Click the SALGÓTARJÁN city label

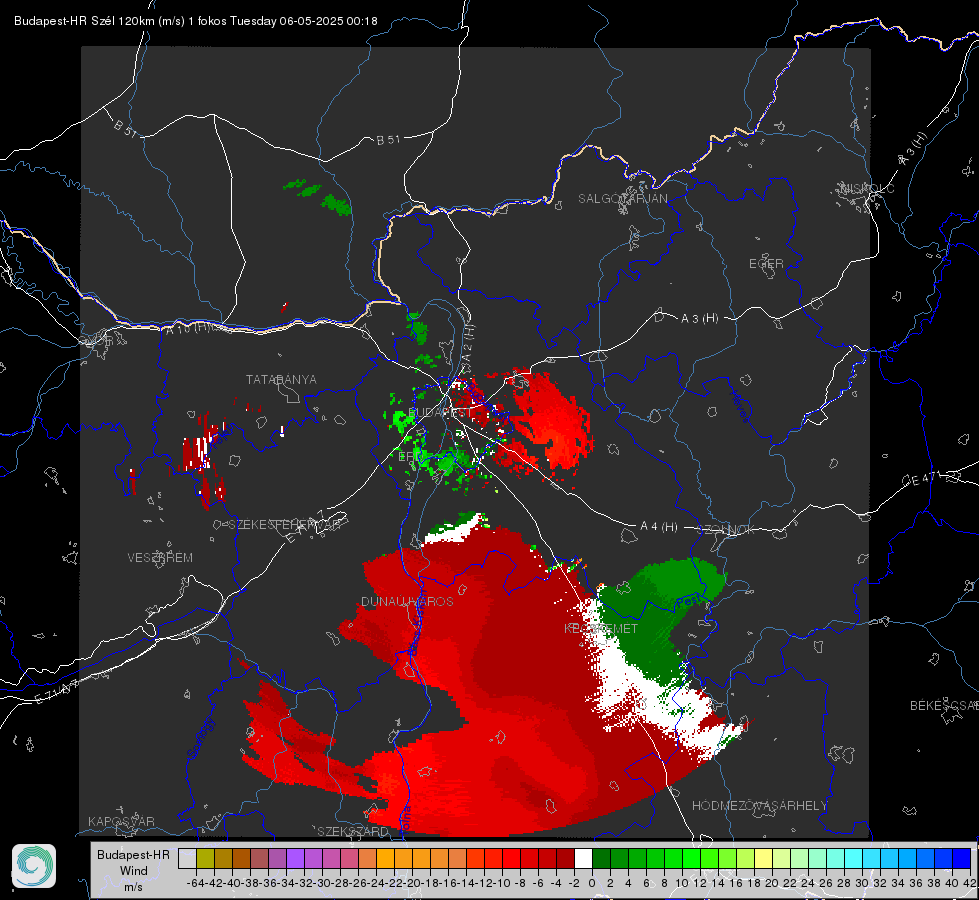coord(622,199)
